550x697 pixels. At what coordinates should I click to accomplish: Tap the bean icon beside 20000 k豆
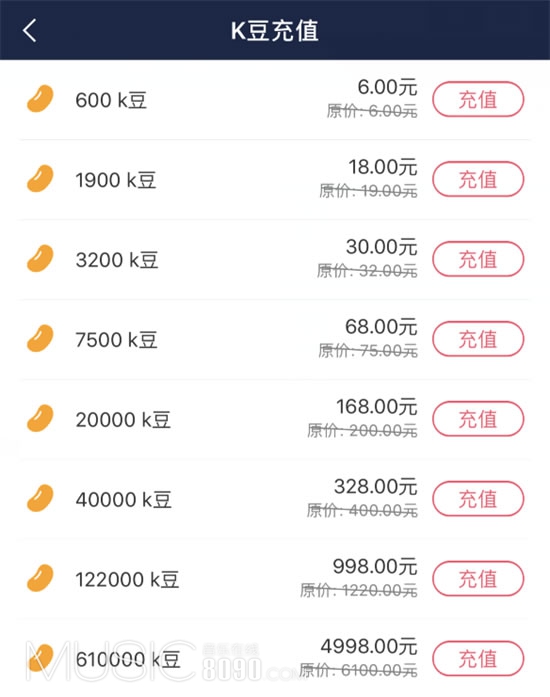click(40, 418)
